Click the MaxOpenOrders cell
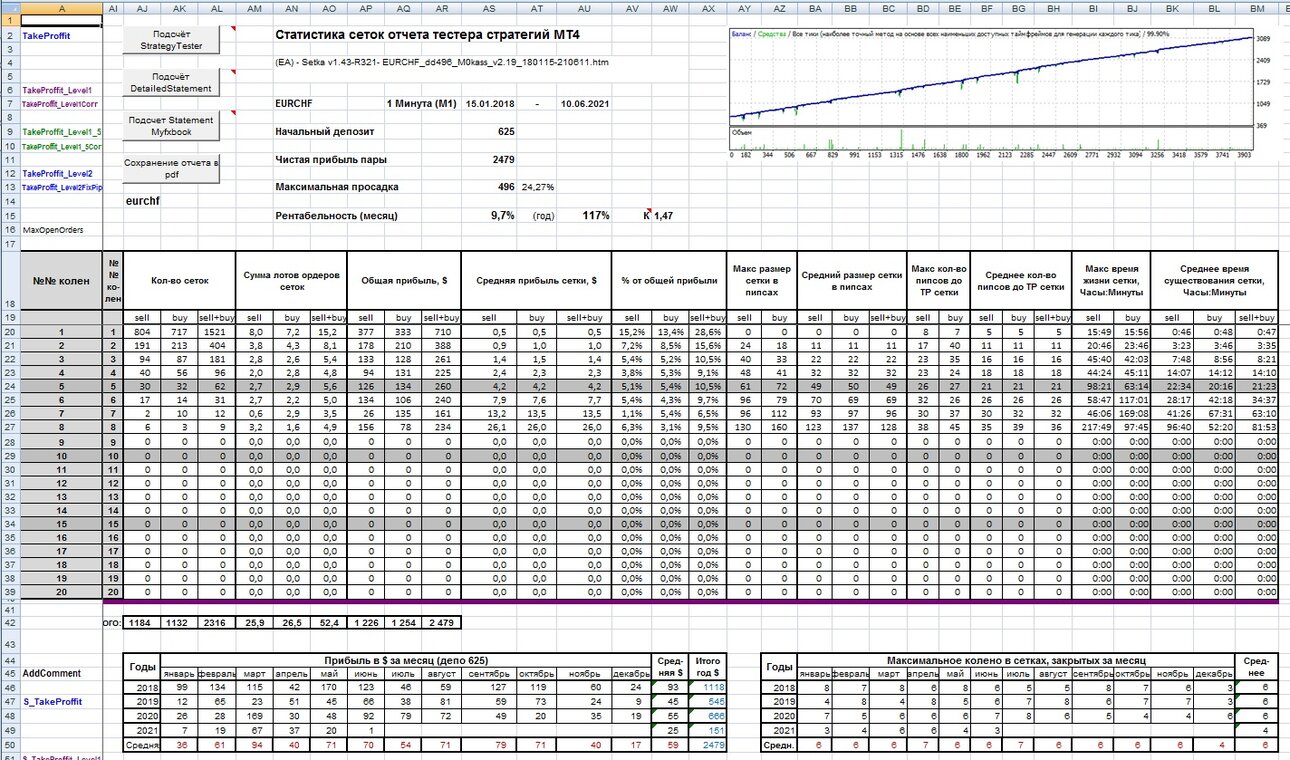Image resolution: width=1290 pixels, height=760 pixels. pos(61,229)
